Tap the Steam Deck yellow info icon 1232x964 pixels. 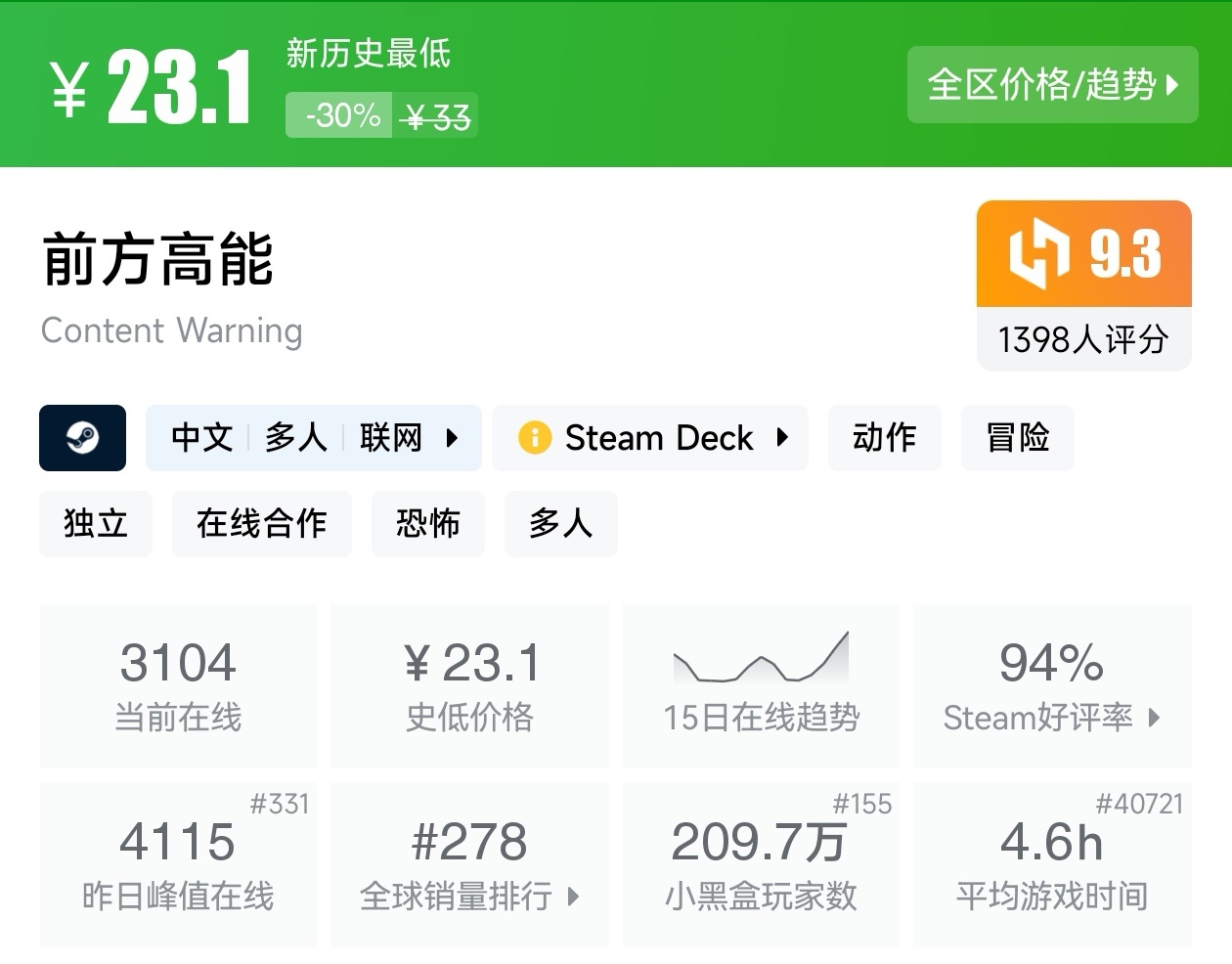pyautogui.click(x=535, y=437)
